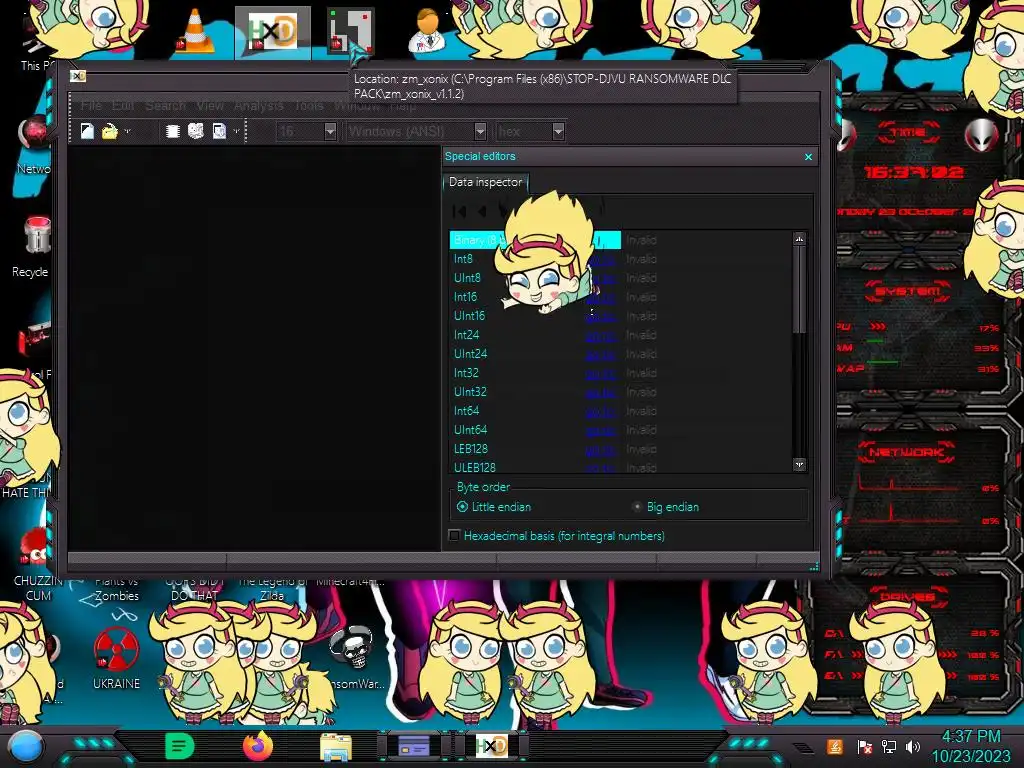Click the Data inspector vertical scrollbar thumb
Viewport: 1024px width, 768px height.
(799, 289)
